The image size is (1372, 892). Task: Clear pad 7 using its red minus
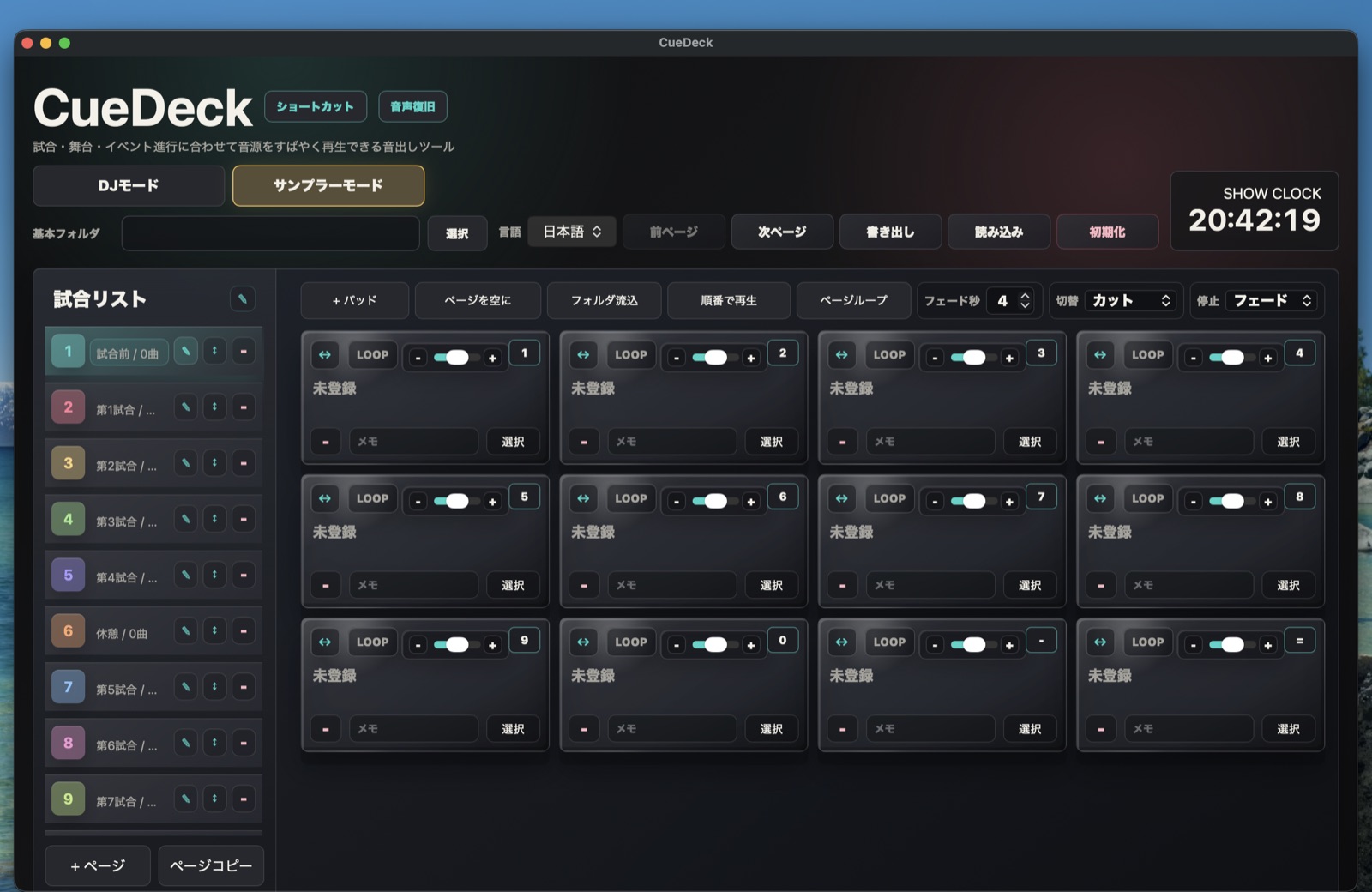coord(843,585)
